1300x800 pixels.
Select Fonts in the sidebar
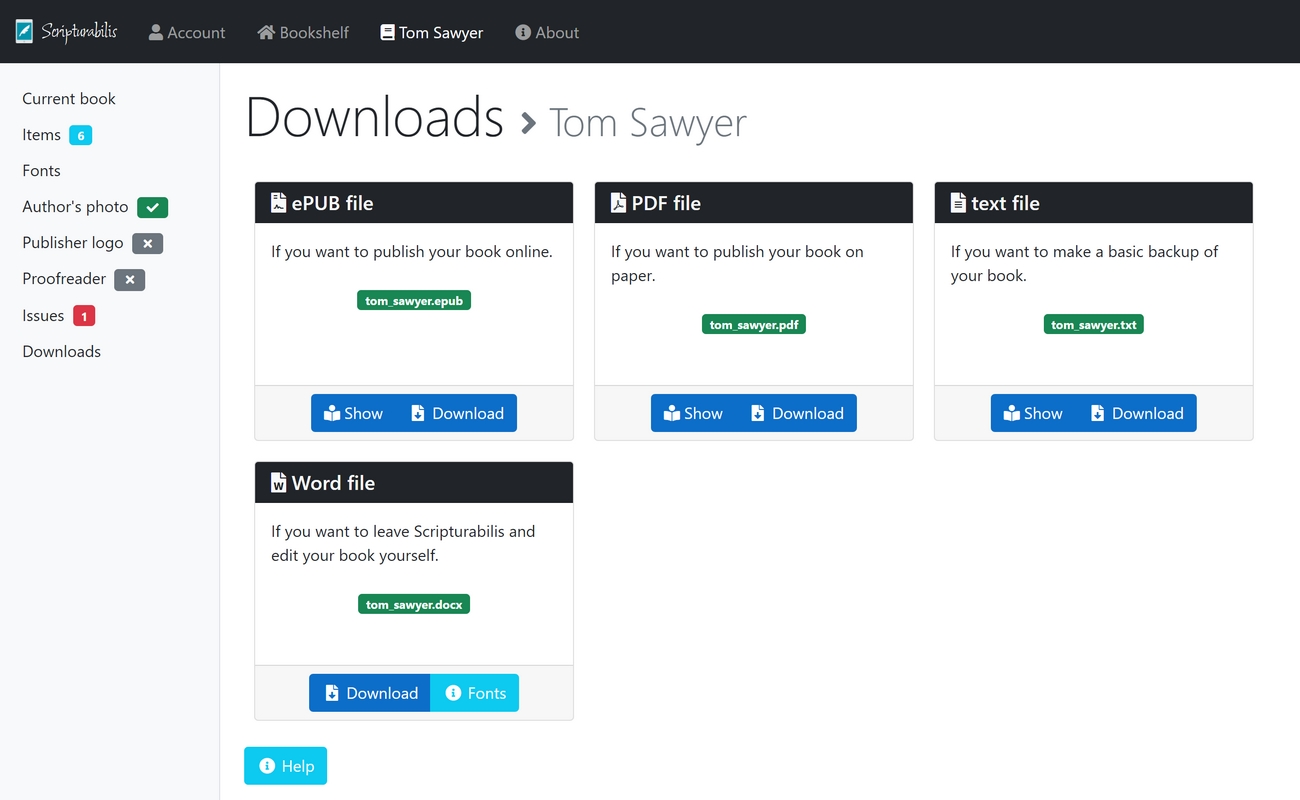41,171
